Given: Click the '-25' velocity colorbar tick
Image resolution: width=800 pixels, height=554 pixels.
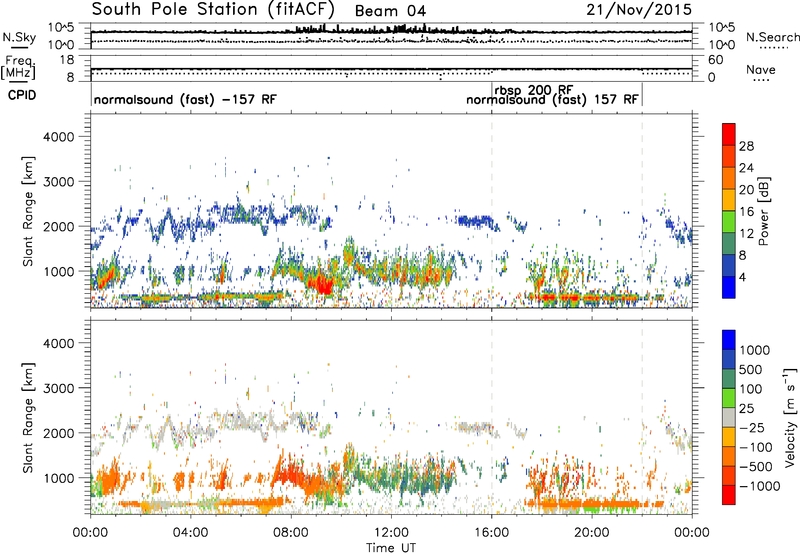Looking at the screenshot, I should click(753, 428).
